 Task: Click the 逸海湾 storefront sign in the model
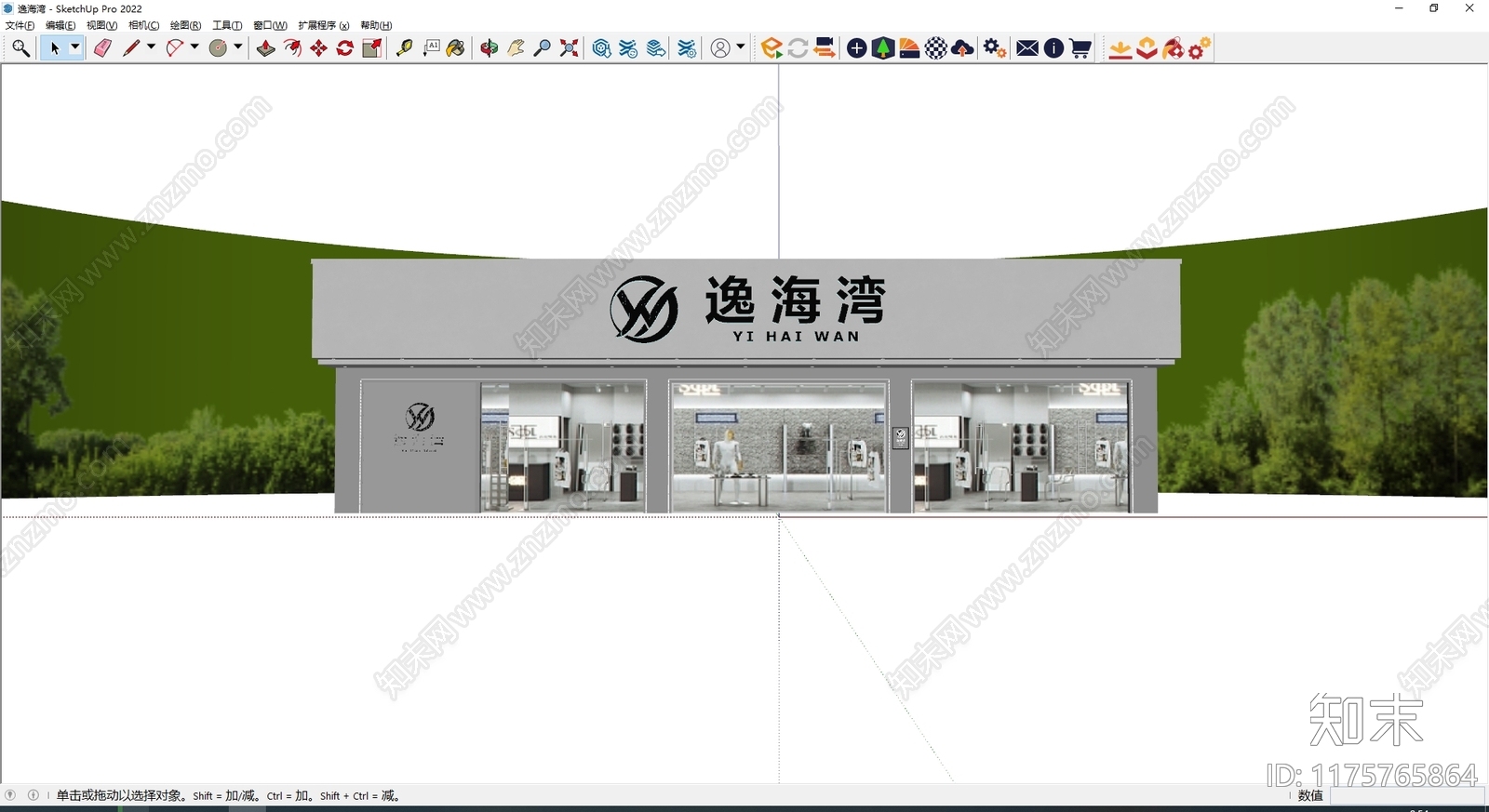[746, 309]
